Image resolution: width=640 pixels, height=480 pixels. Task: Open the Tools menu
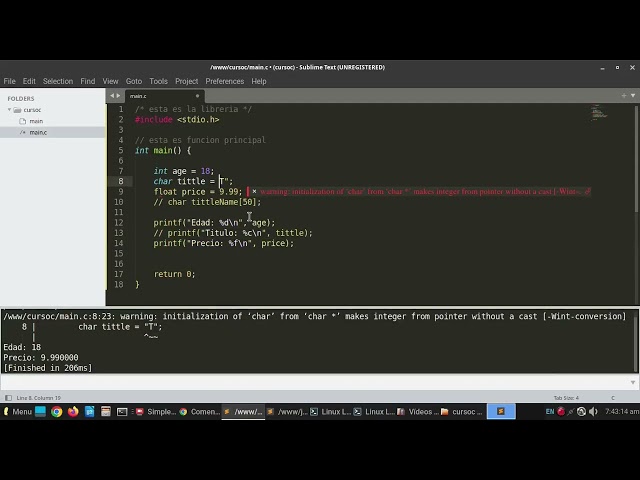(x=158, y=81)
